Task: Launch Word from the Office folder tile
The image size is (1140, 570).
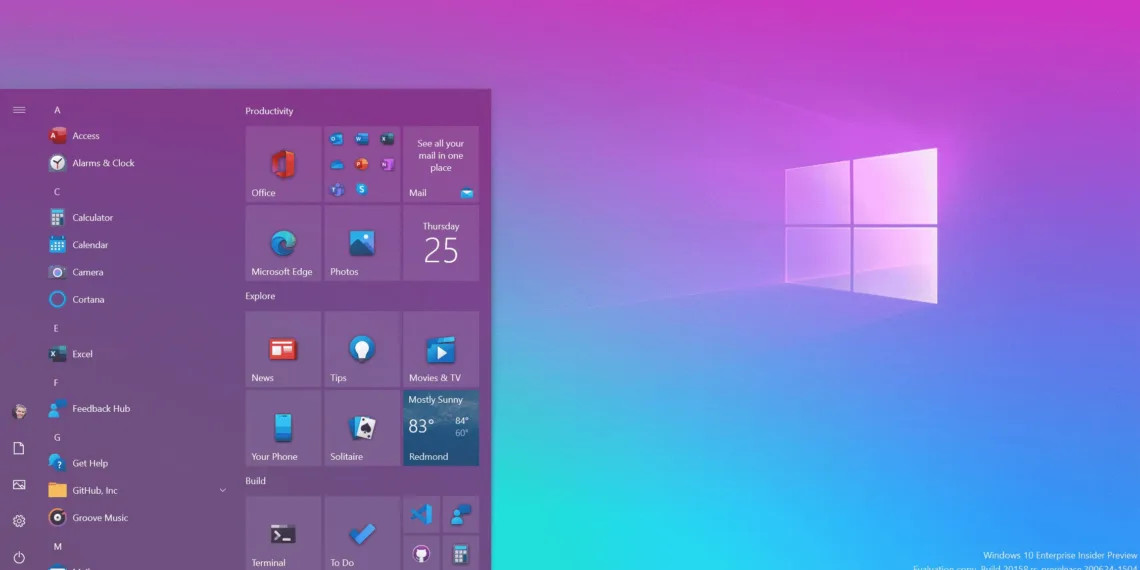Action: tap(362, 139)
